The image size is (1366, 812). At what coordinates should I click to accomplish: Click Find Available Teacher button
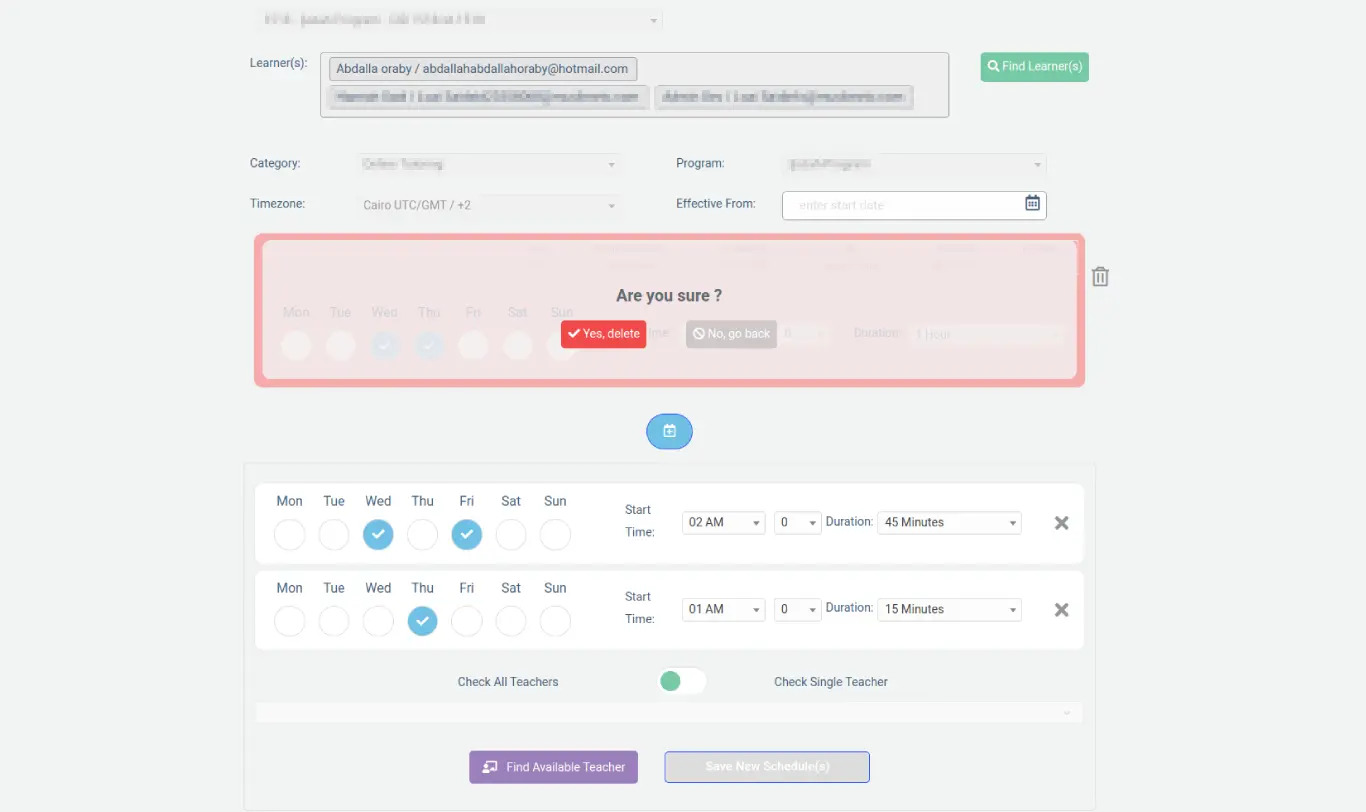[x=553, y=767]
